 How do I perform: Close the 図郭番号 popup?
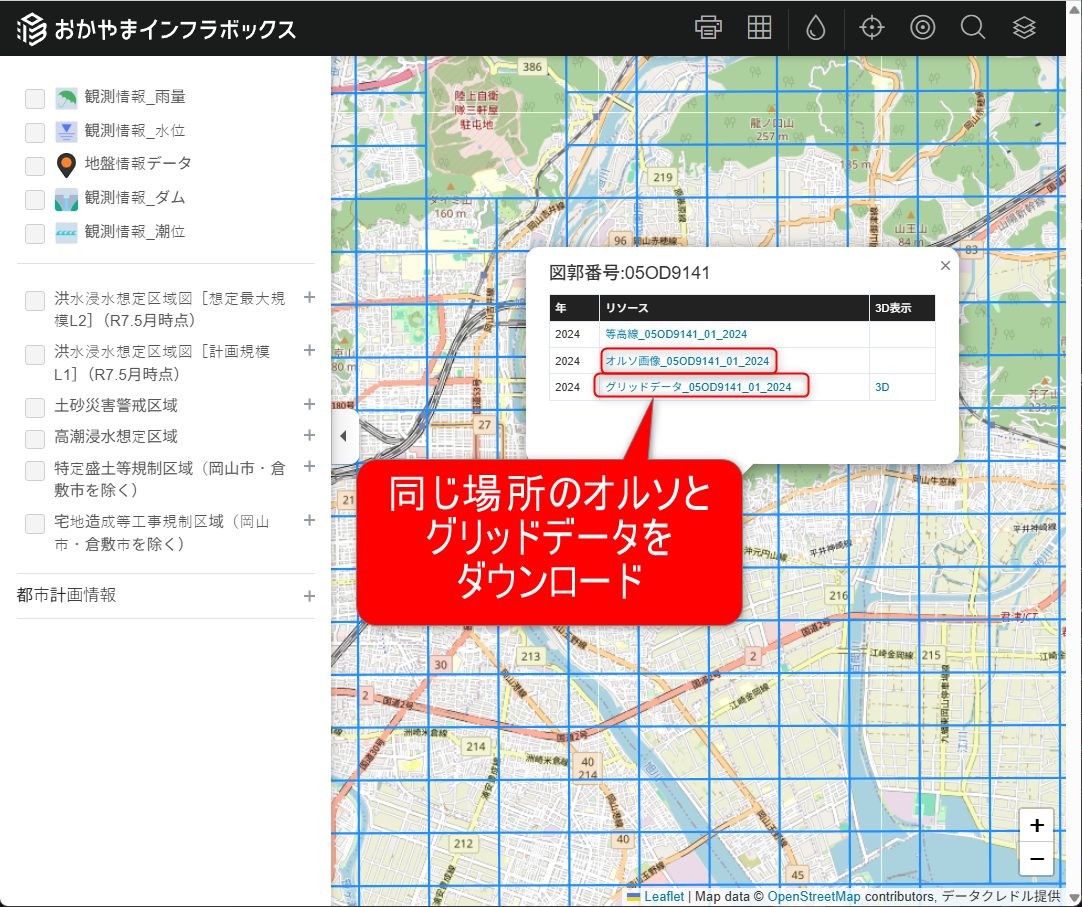click(x=945, y=266)
